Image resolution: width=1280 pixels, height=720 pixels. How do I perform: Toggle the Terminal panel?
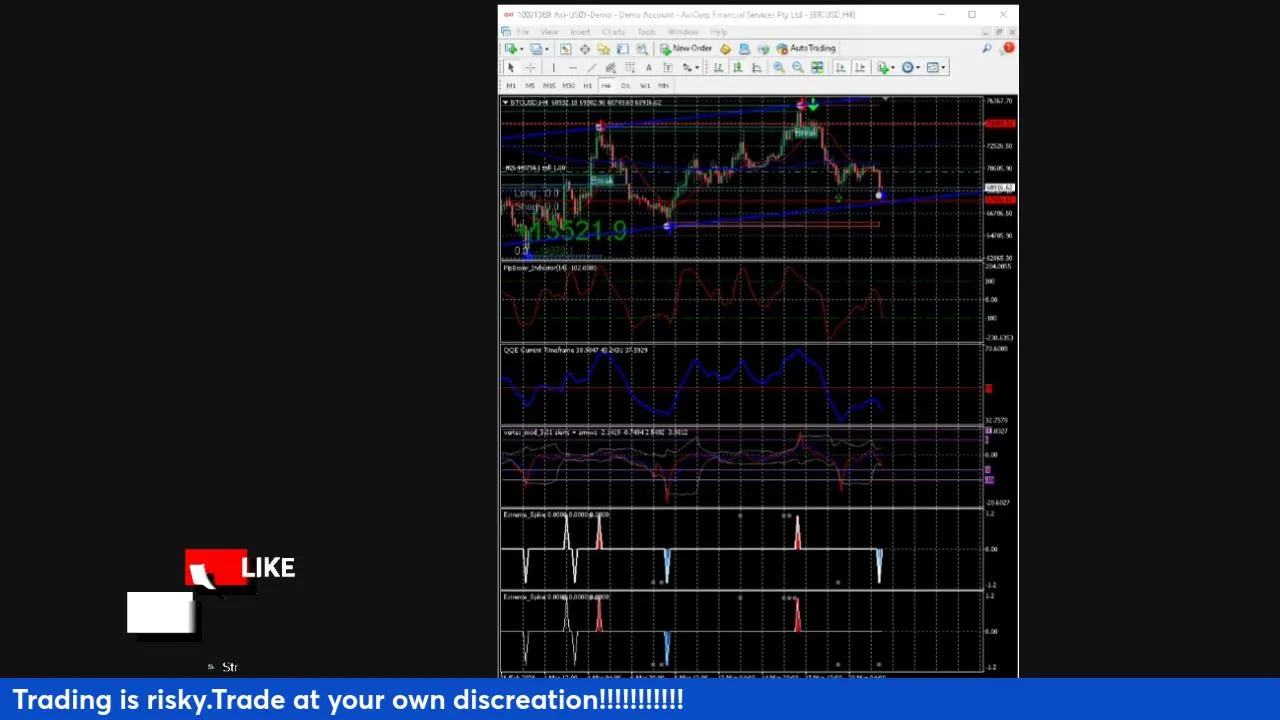[622, 48]
